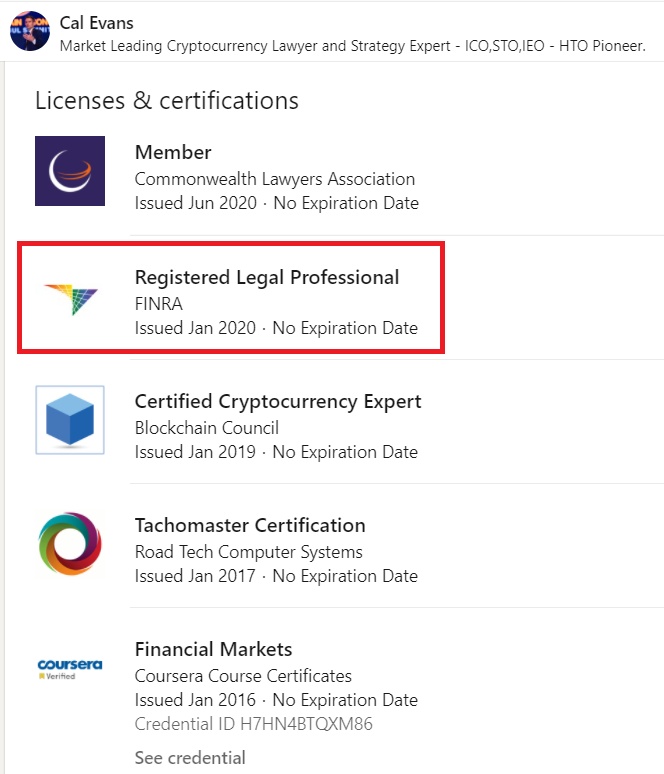Open Financial Markets certification entry
The width and height of the screenshot is (664, 774).
point(214,649)
